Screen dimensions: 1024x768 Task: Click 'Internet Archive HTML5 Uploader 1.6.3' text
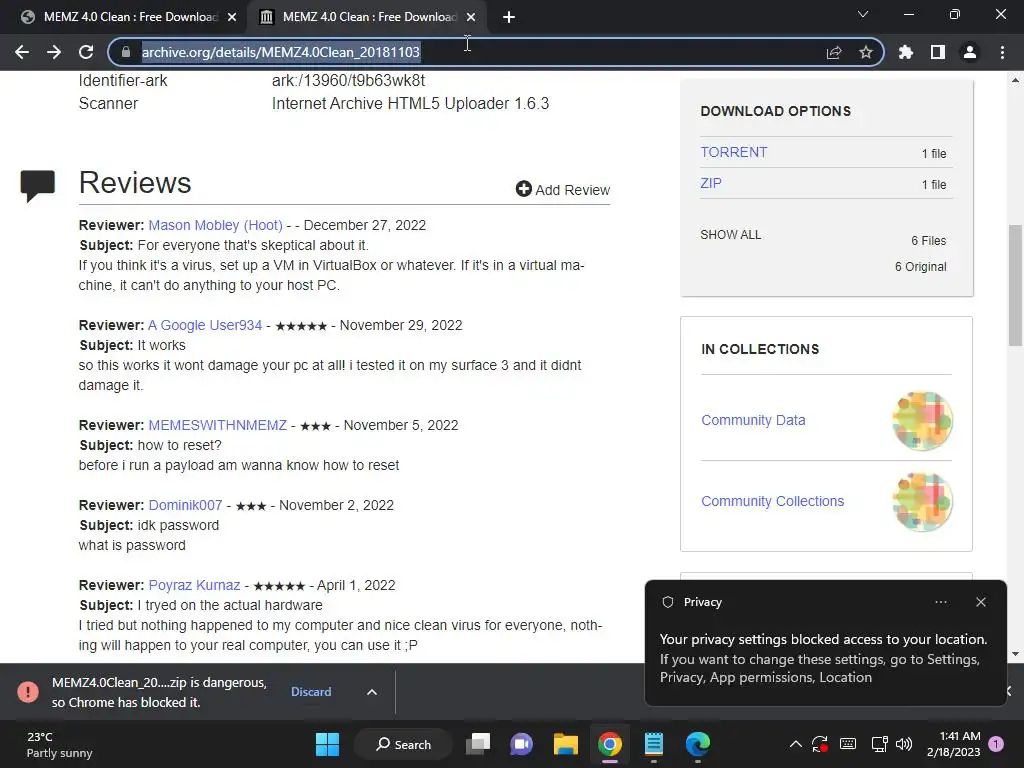(x=410, y=103)
